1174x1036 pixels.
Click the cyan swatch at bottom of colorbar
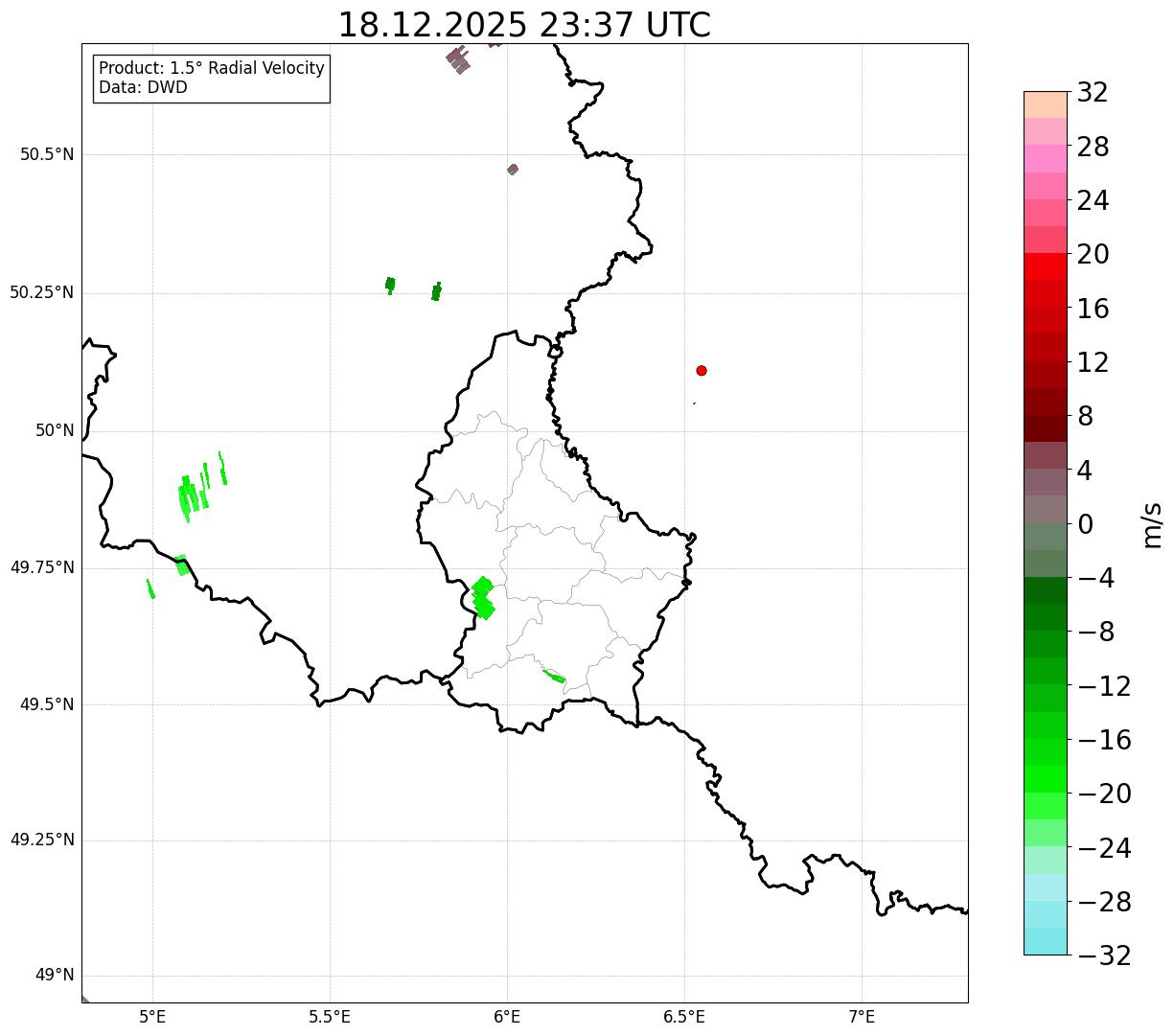pyautogui.click(x=1046, y=942)
